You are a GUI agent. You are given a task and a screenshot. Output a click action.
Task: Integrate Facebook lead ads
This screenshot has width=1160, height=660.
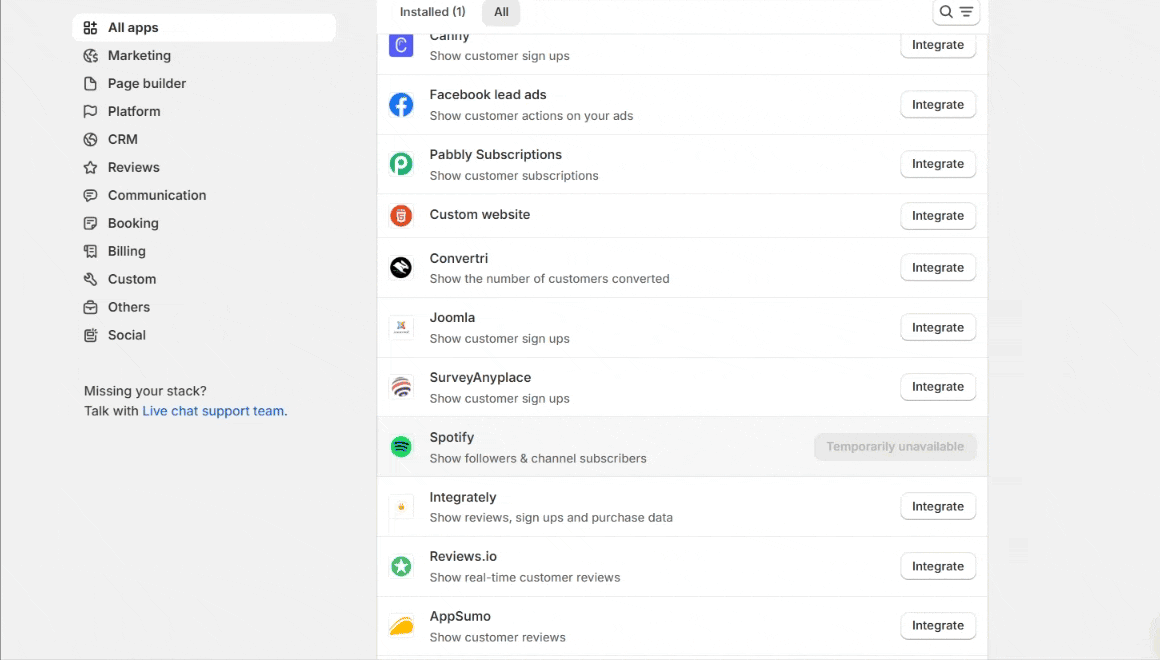937,104
